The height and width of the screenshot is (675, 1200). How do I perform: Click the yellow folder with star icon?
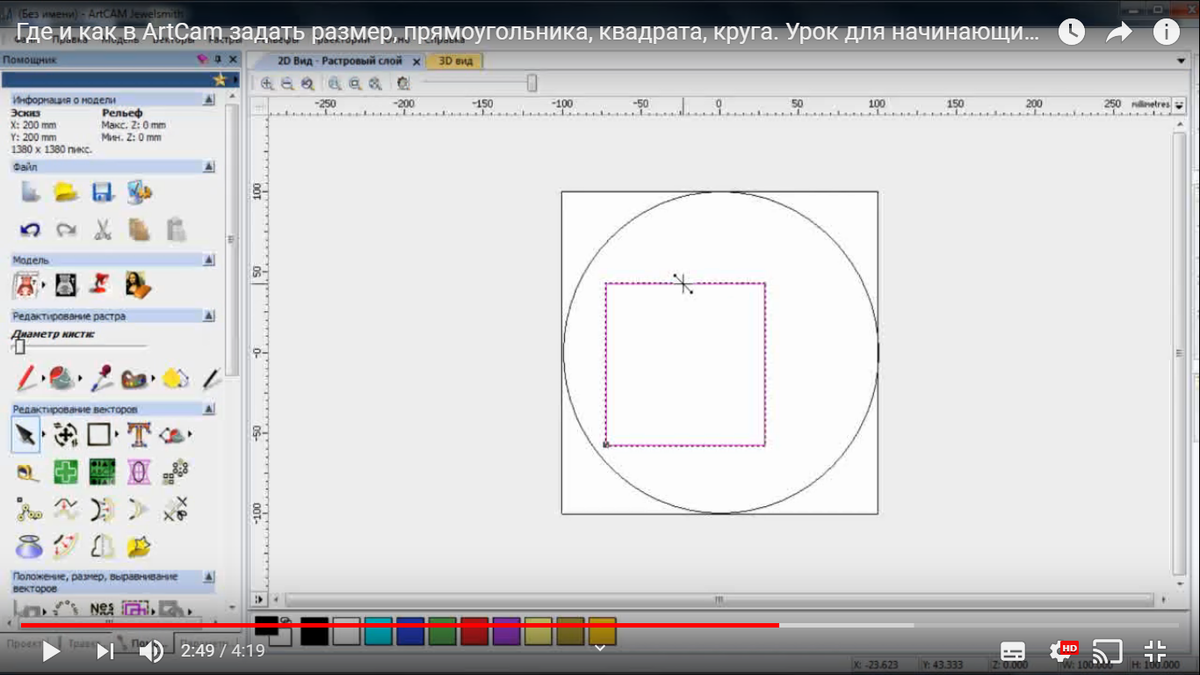139,546
